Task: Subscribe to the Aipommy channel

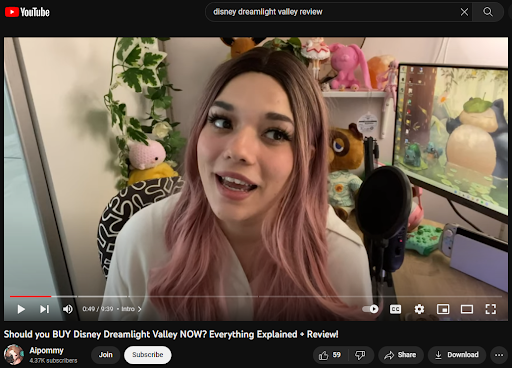Action: (148, 355)
